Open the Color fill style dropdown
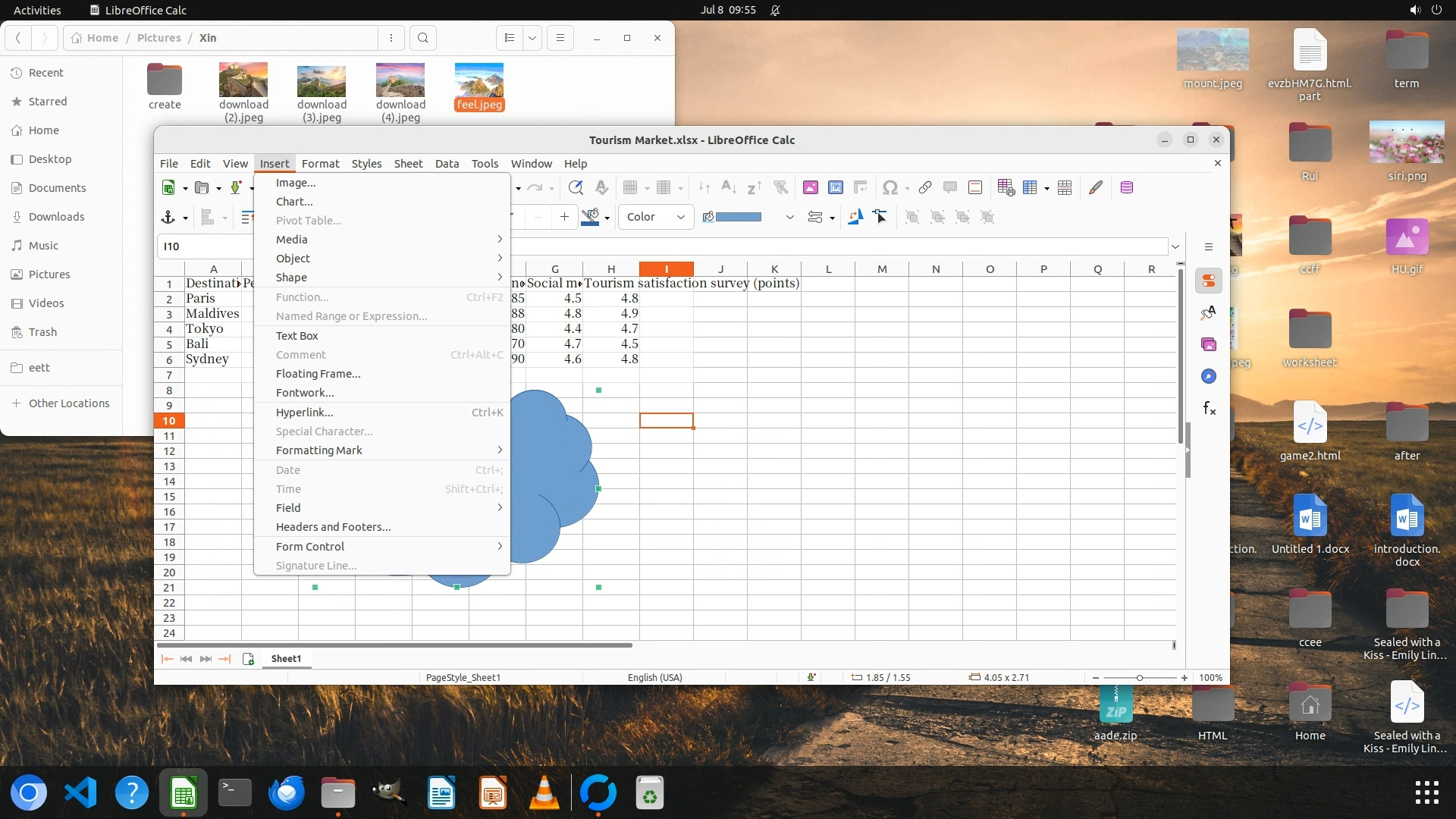Viewport: 1456px width, 819px height. 656,218
